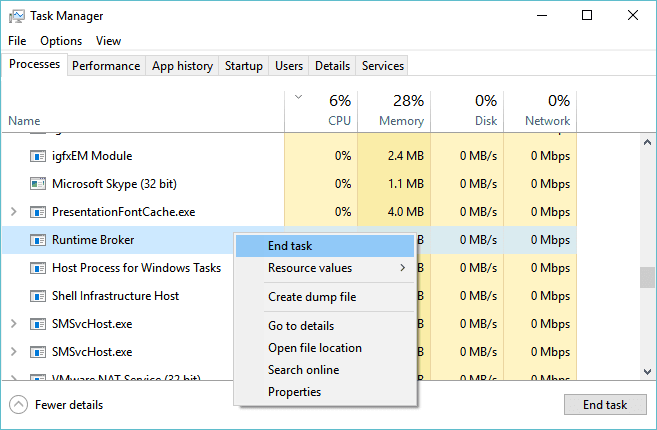Click the 2.4 MB memory value
657x430 pixels.
coord(406,156)
